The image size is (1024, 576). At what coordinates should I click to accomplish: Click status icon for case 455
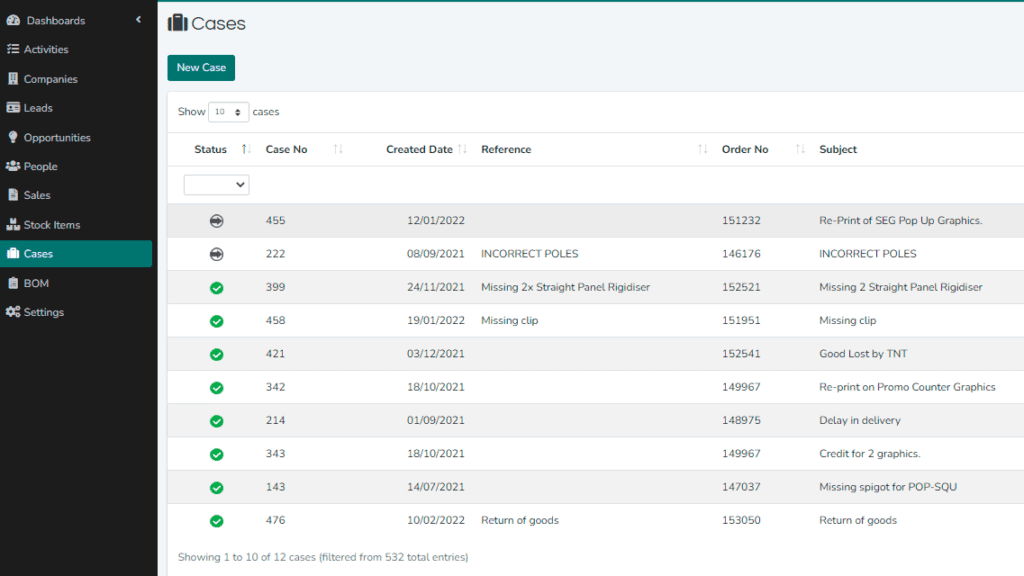217,221
